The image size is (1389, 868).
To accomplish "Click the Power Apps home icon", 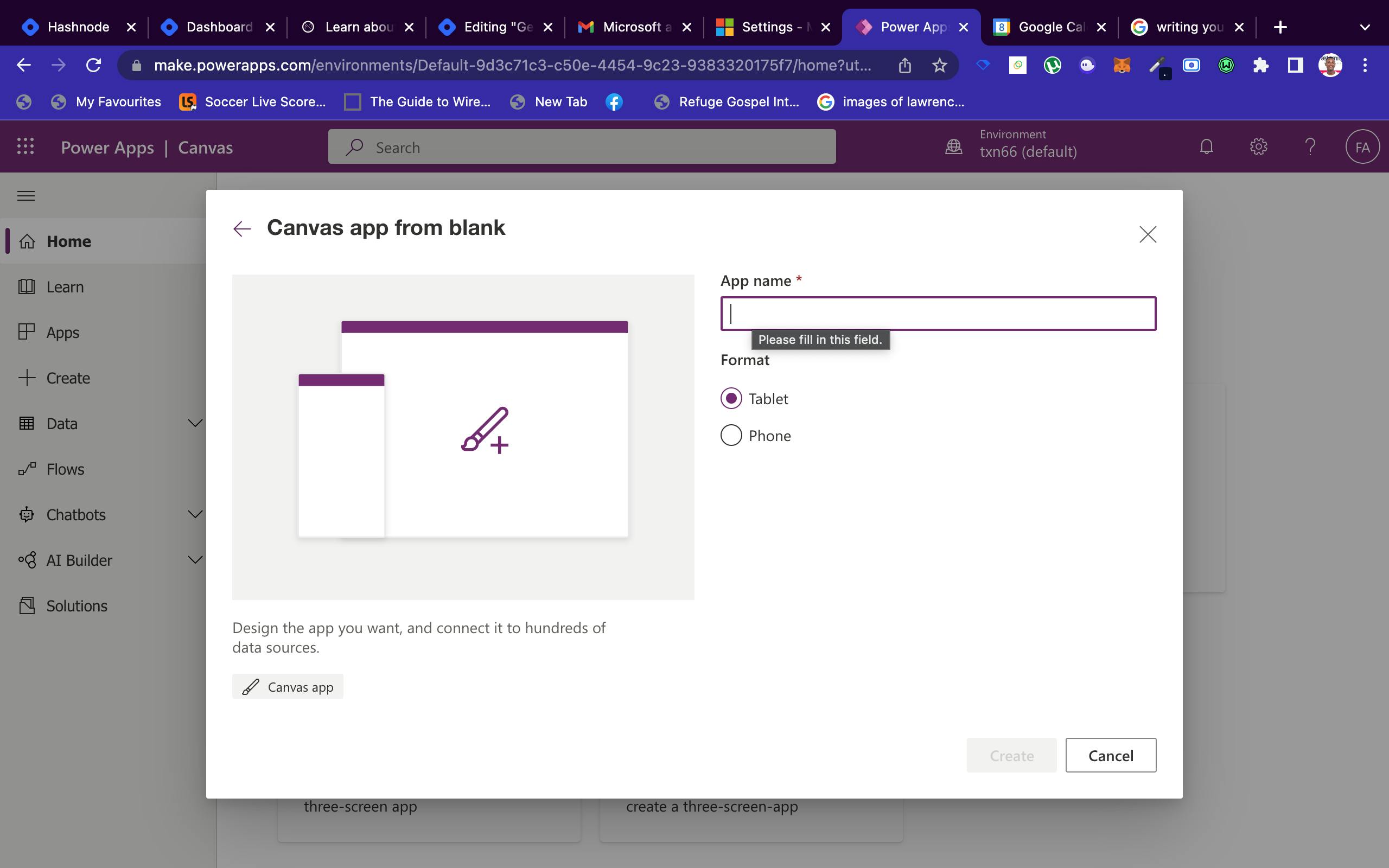I will (x=26, y=241).
